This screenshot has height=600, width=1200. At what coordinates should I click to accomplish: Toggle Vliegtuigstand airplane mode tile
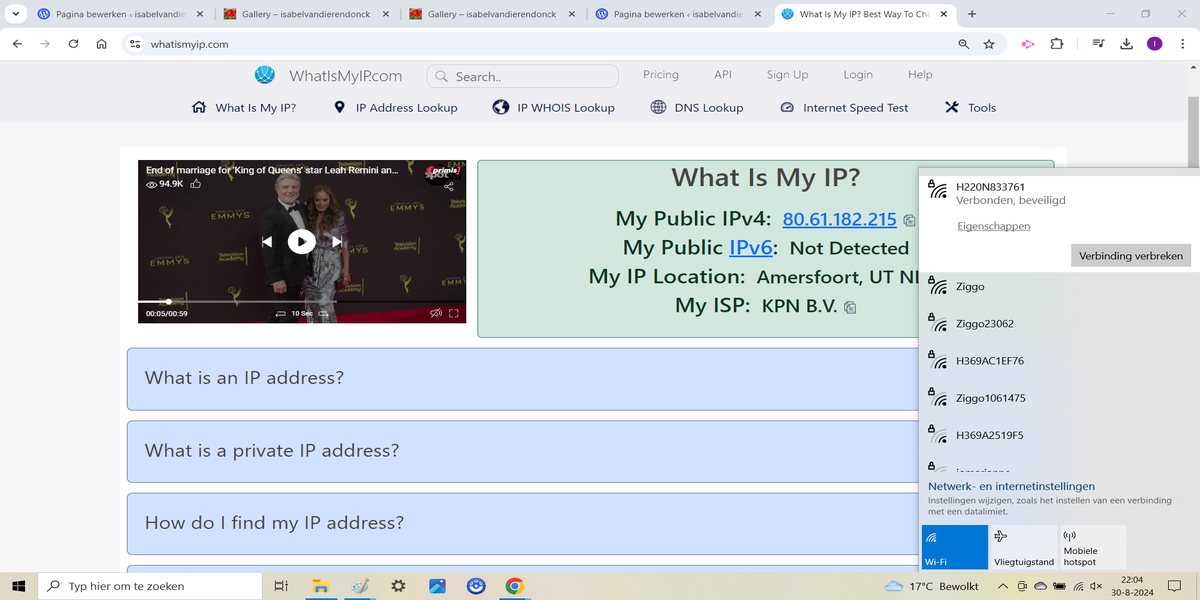pos(1024,547)
